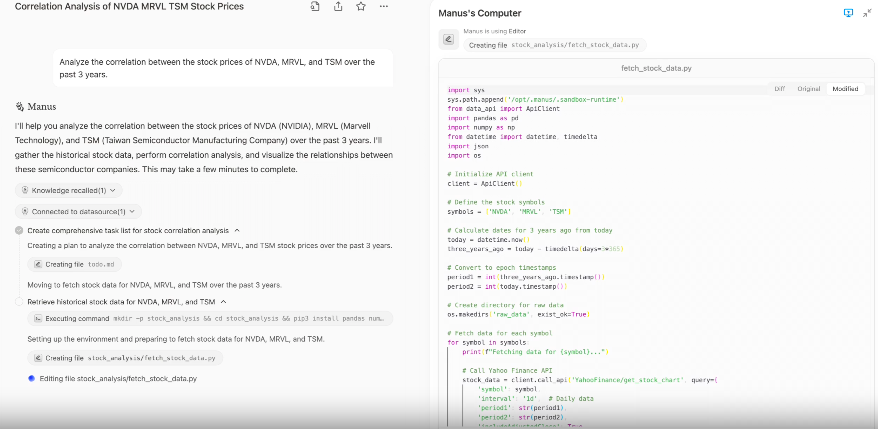Screen dimensions: 878x429
Task: Click the comment '# Call Yahoo Finance API'
Action: point(507,370)
